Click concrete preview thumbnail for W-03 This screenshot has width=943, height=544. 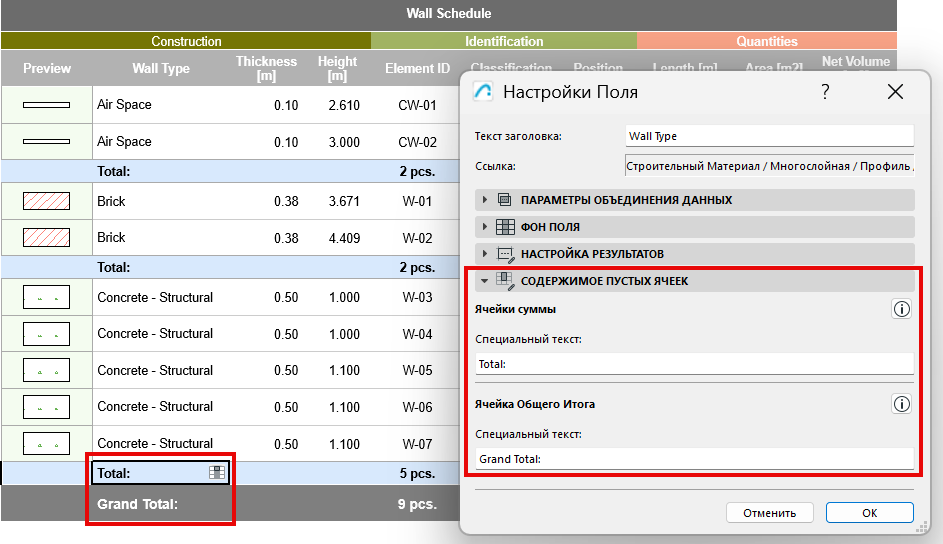pos(46,297)
